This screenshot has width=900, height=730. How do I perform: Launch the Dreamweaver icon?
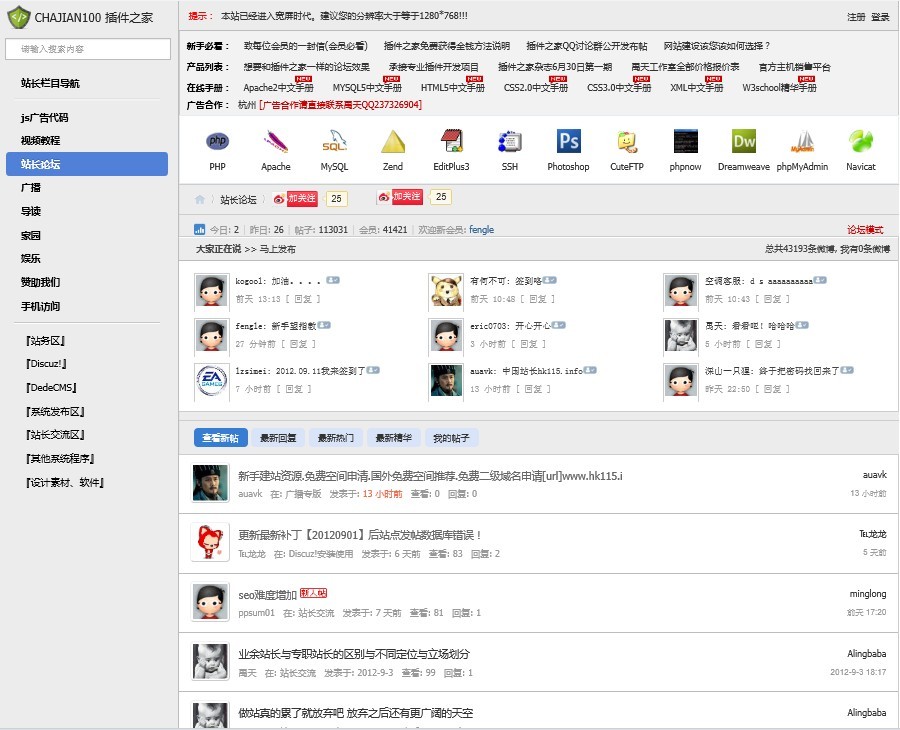744,142
